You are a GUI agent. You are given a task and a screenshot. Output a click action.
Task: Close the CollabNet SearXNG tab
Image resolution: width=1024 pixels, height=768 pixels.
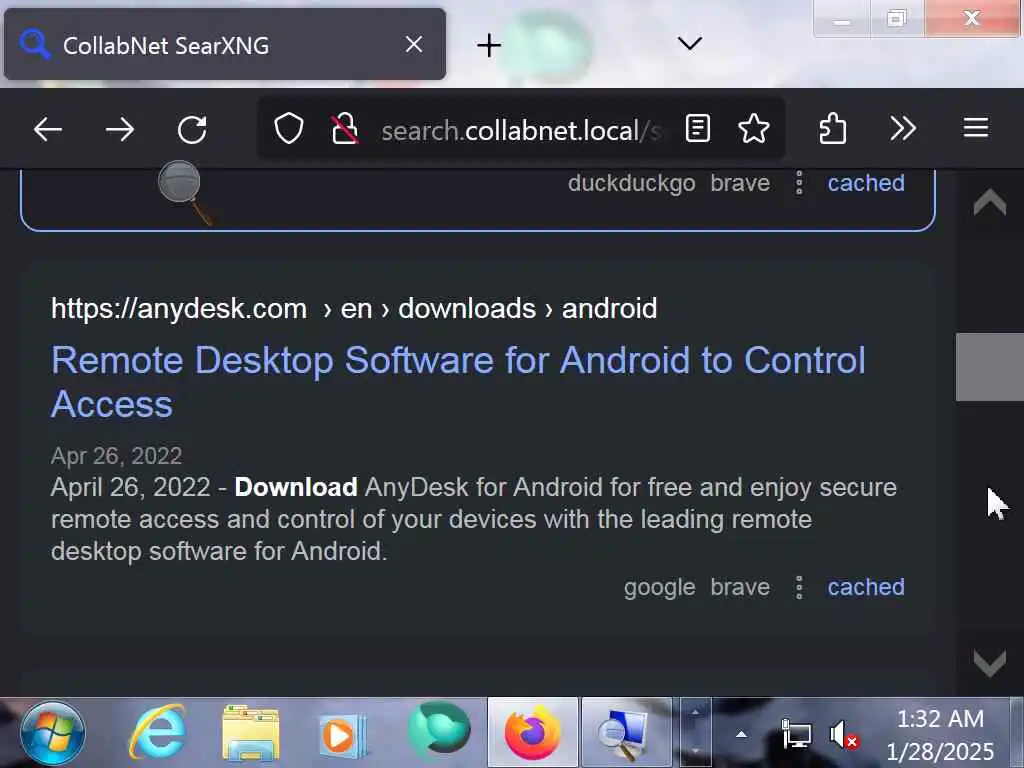(413, 44)
